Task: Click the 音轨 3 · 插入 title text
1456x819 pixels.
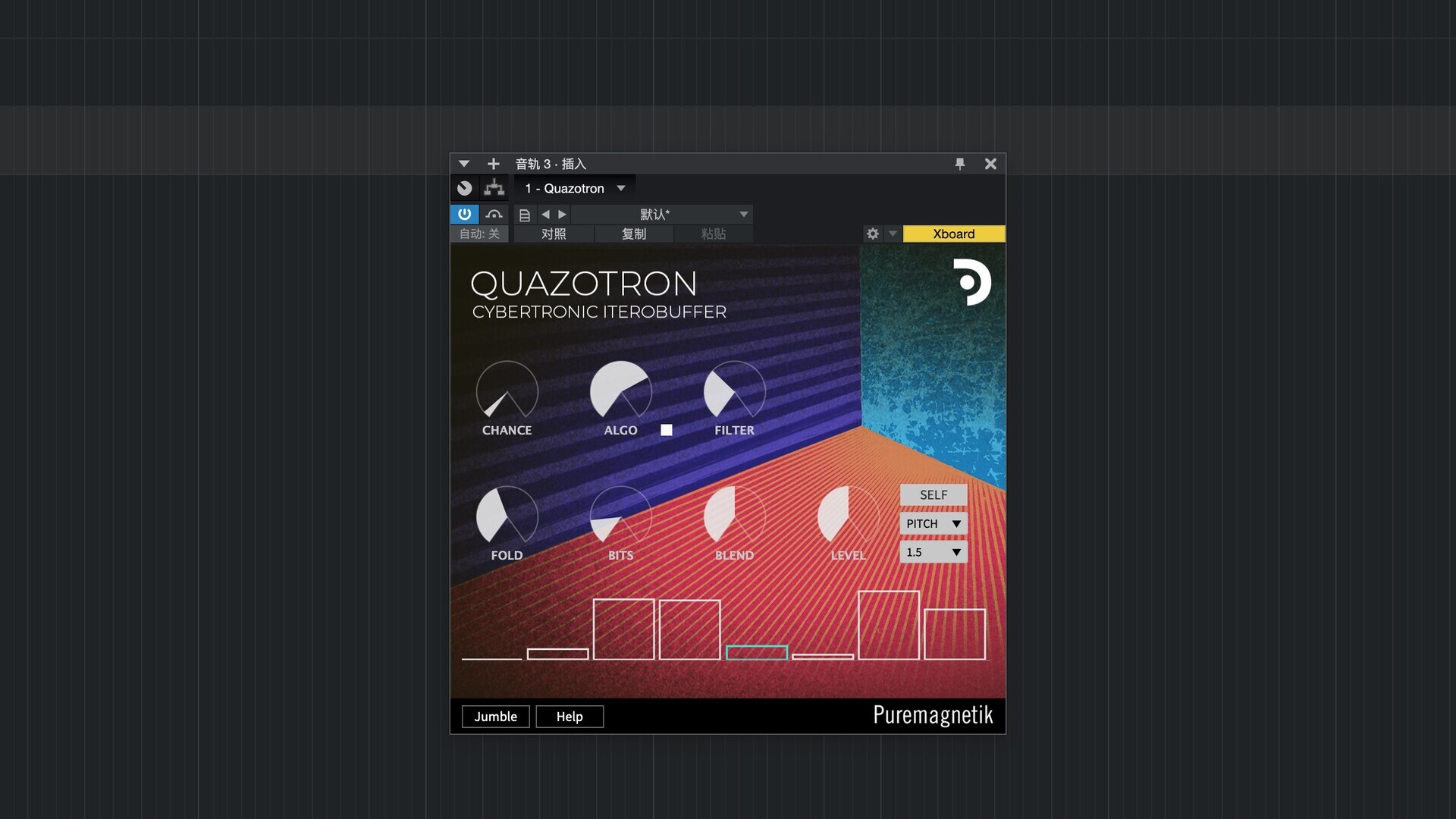Action: pos(551,164)
